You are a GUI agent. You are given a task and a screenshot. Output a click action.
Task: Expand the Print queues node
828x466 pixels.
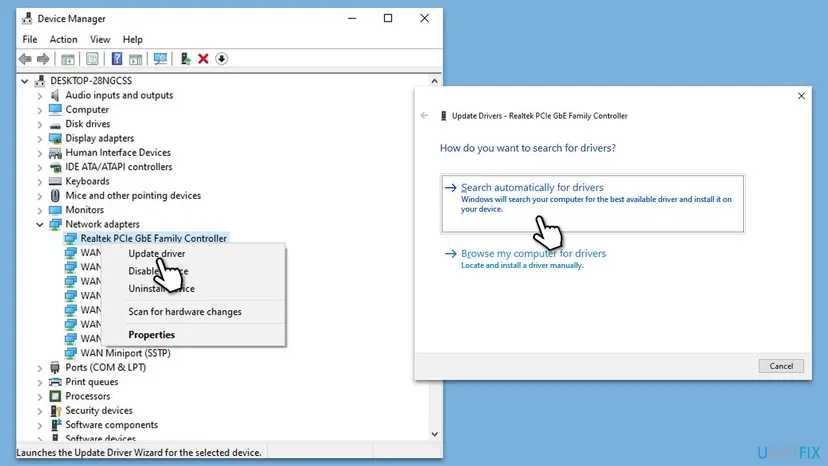click(40, 382)
